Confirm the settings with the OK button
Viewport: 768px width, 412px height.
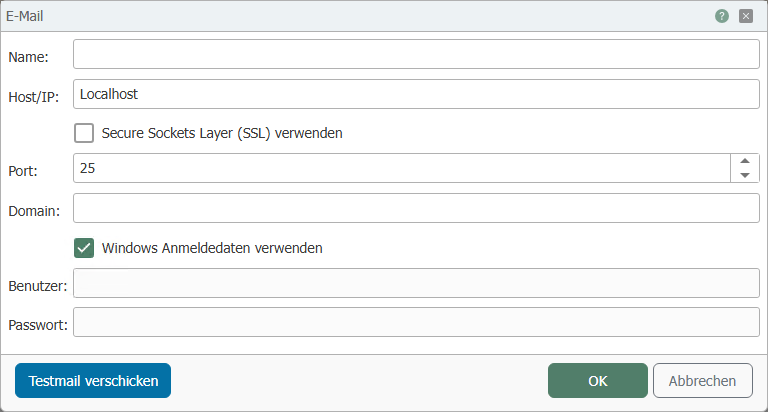598,381
